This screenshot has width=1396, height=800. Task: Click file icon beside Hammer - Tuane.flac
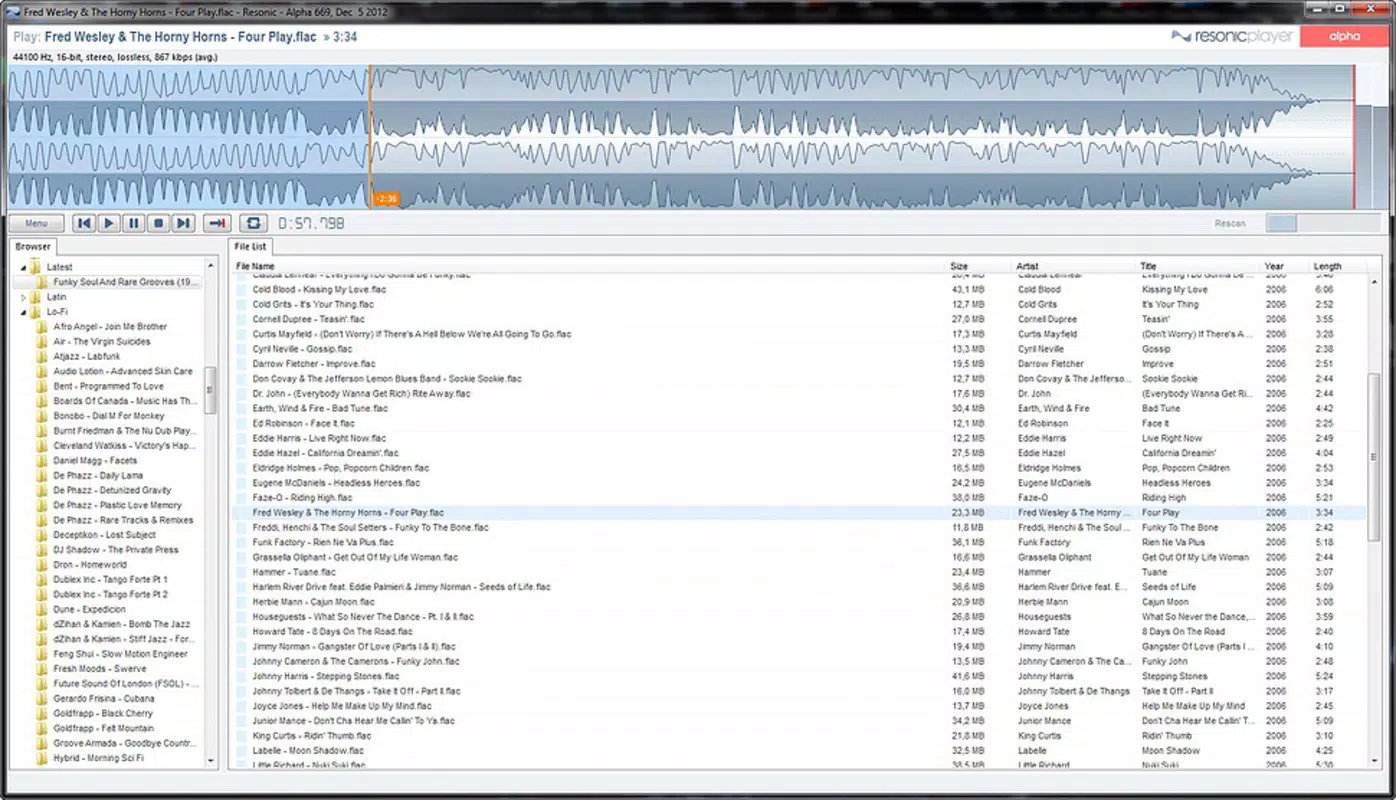242,572
